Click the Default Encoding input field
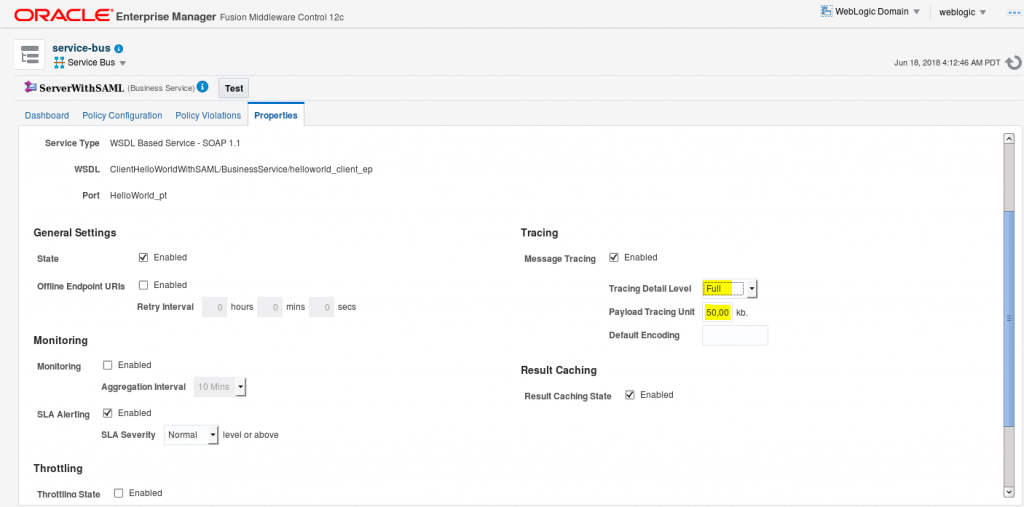1024x507 pixels. 735,335
